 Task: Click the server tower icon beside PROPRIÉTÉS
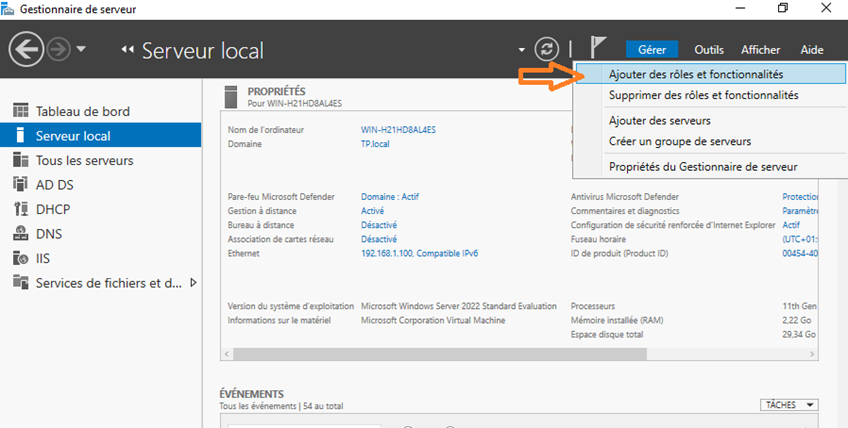230,96
